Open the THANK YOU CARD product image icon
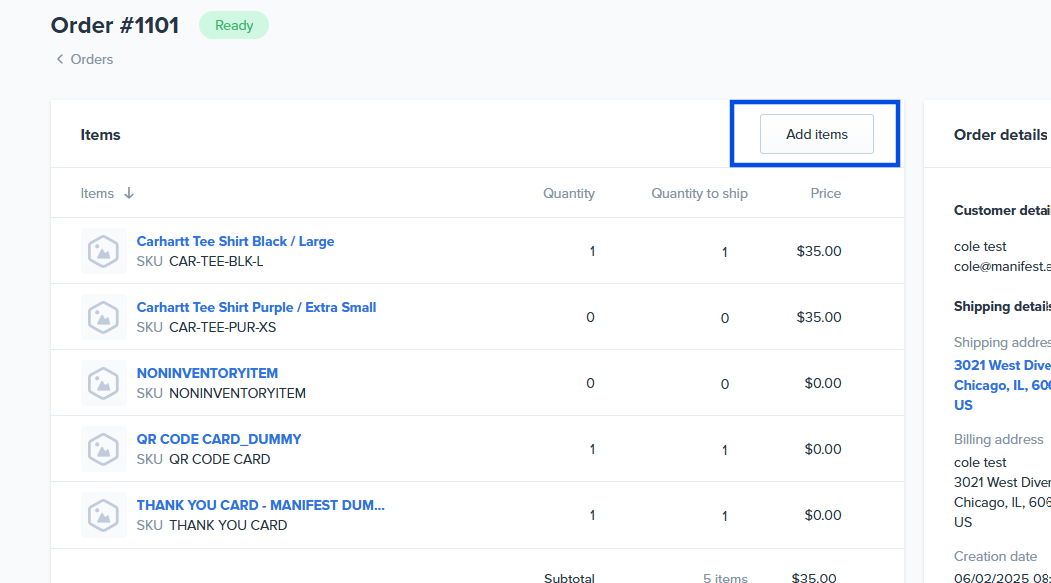The width and height of the screenshot is (1051, 583). click(103, 515)
